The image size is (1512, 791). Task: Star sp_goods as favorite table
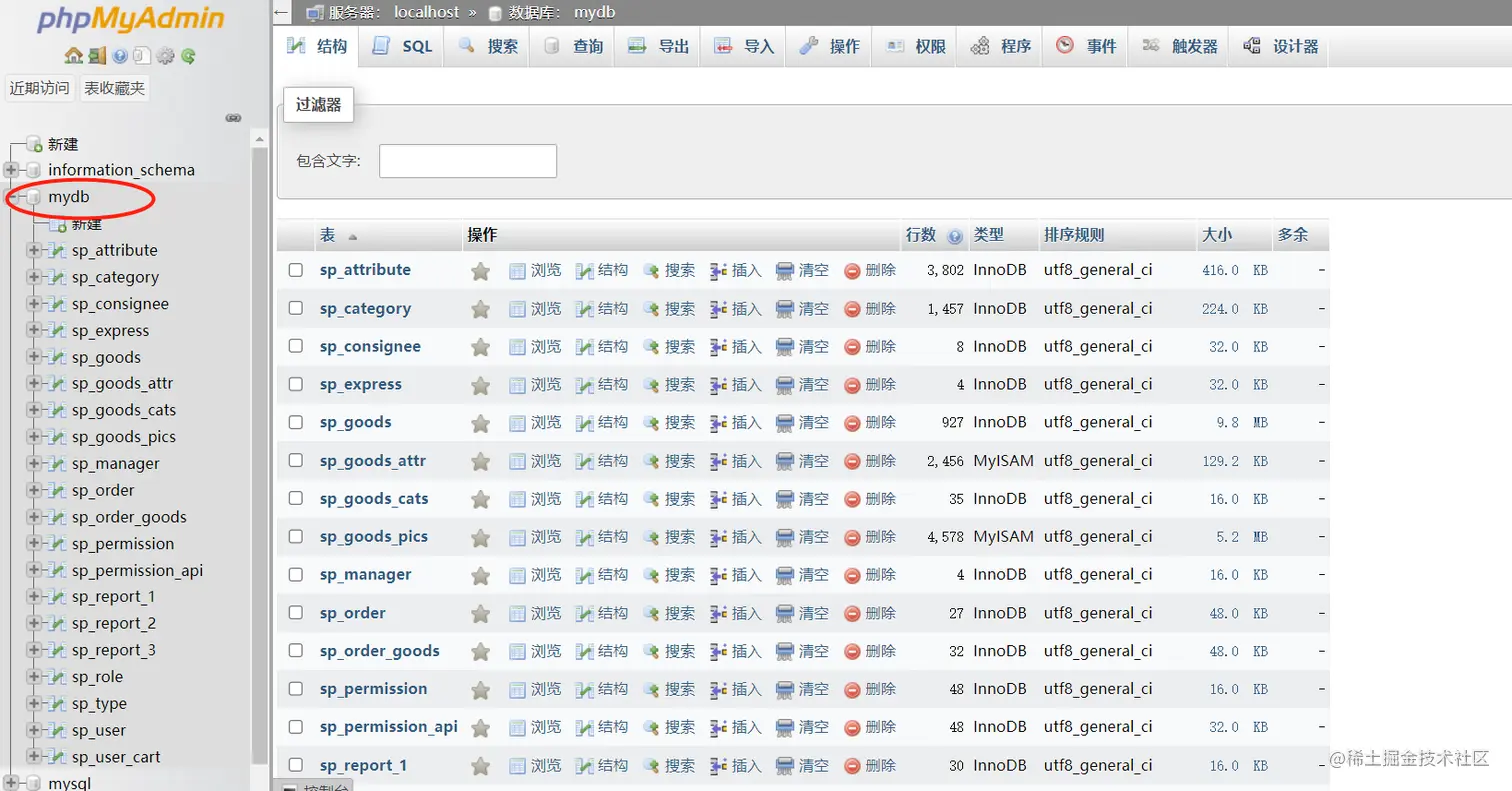click(x=480, y=423)
